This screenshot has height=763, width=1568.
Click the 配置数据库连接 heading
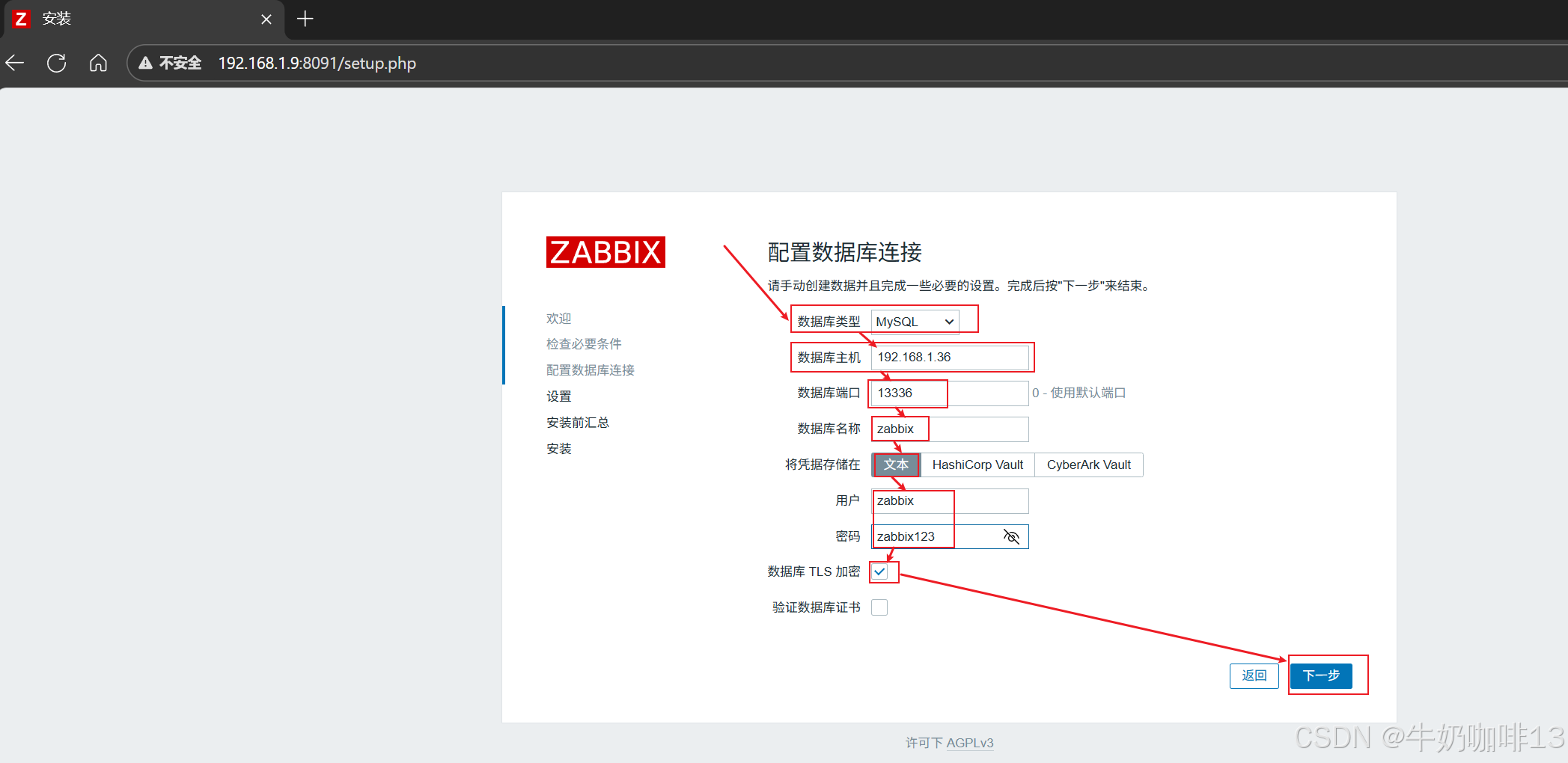pos(844,252)
